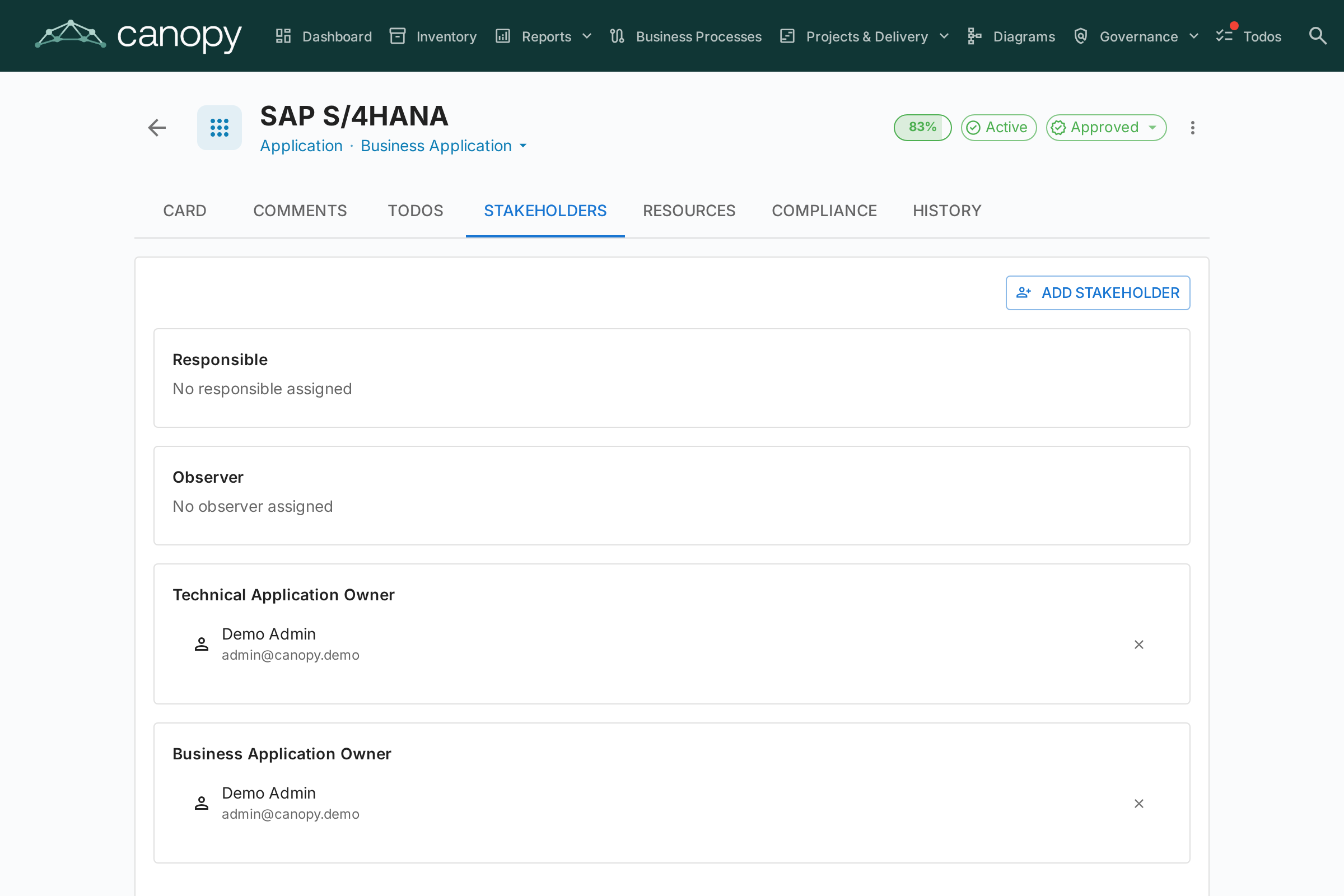Open the Comments tab

[x=300, y=211]
